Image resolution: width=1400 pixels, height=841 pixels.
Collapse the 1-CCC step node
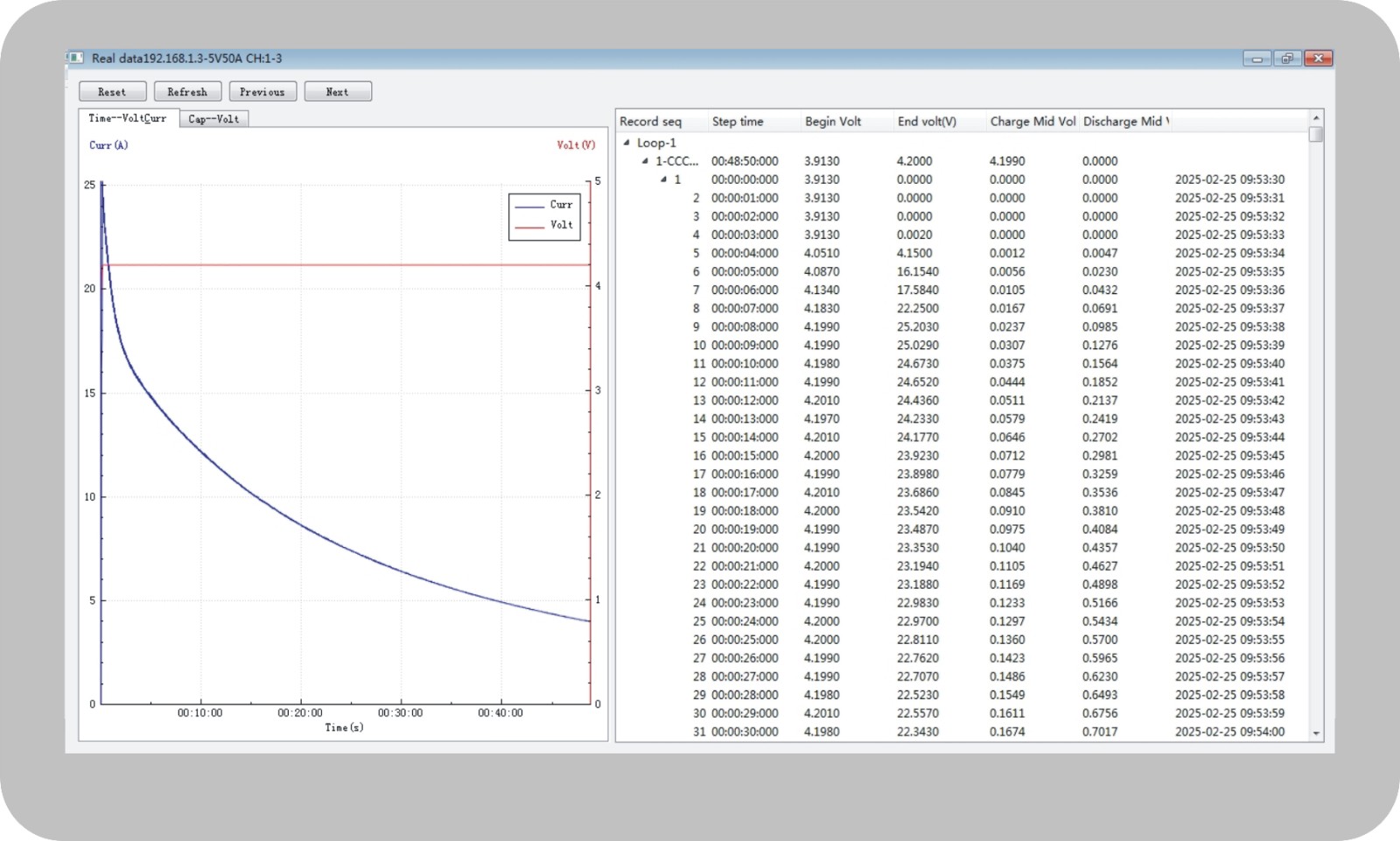coord(645,161)
